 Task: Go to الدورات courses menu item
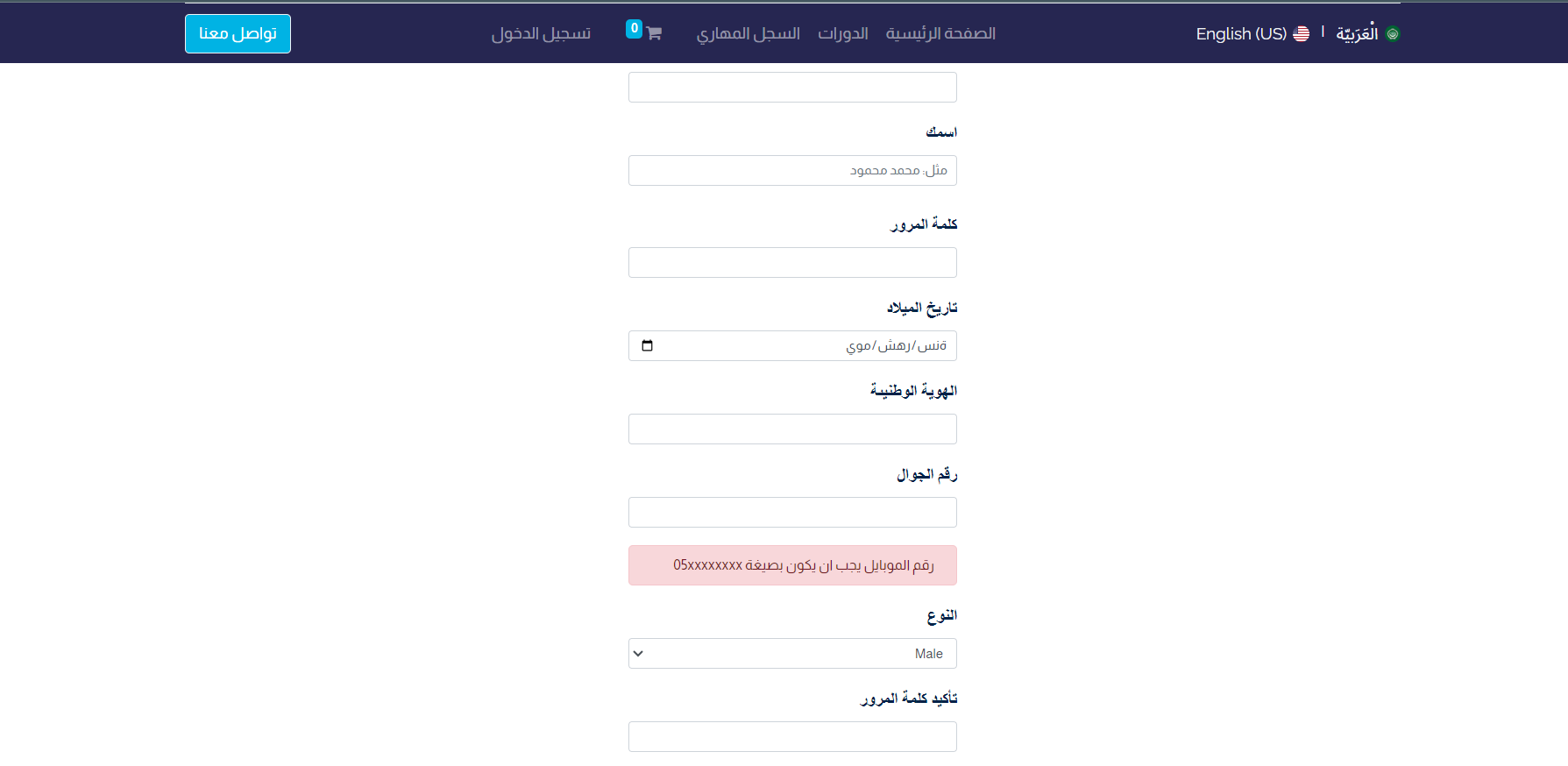[842, 33]
